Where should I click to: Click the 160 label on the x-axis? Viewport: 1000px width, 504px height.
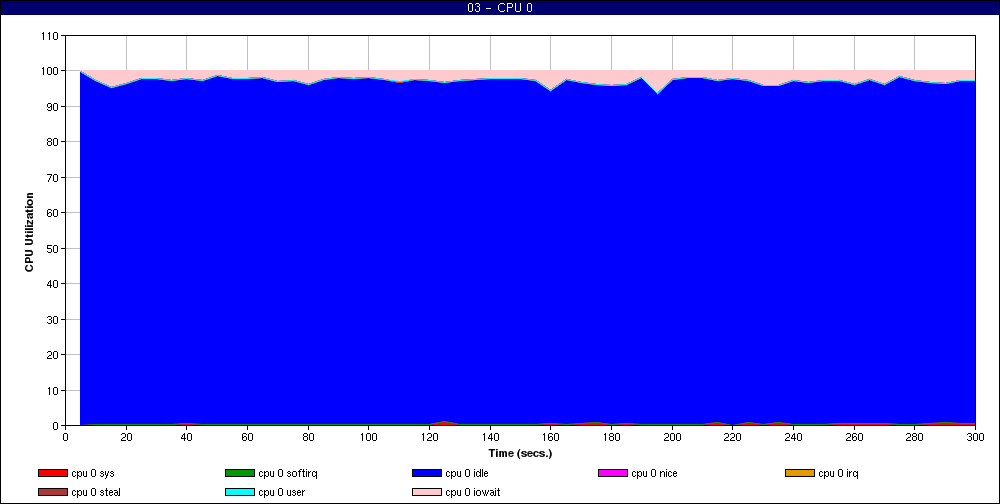(x=550, y=437)
